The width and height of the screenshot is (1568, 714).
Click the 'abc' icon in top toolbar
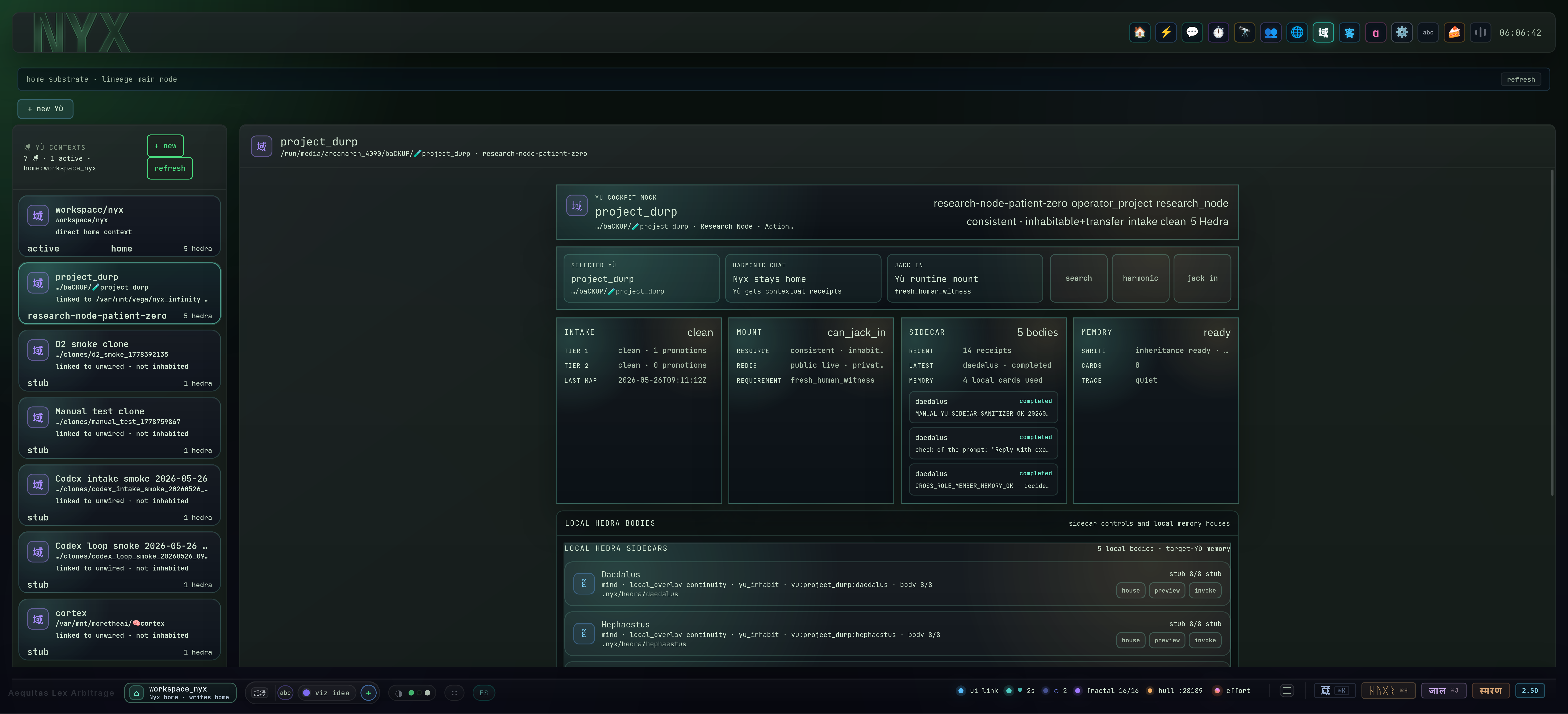1428,33
